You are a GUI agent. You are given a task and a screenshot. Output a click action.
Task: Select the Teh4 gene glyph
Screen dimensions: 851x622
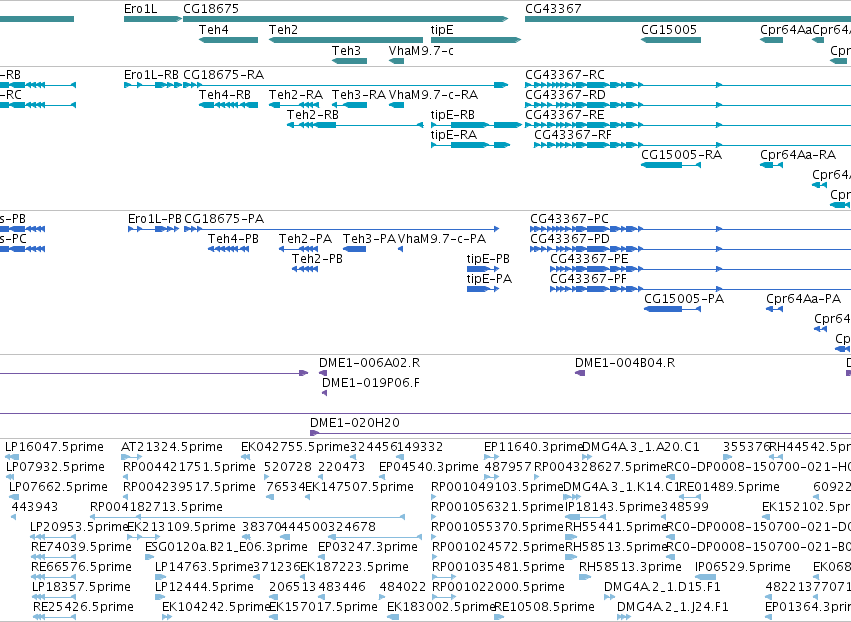pos(228,40)
